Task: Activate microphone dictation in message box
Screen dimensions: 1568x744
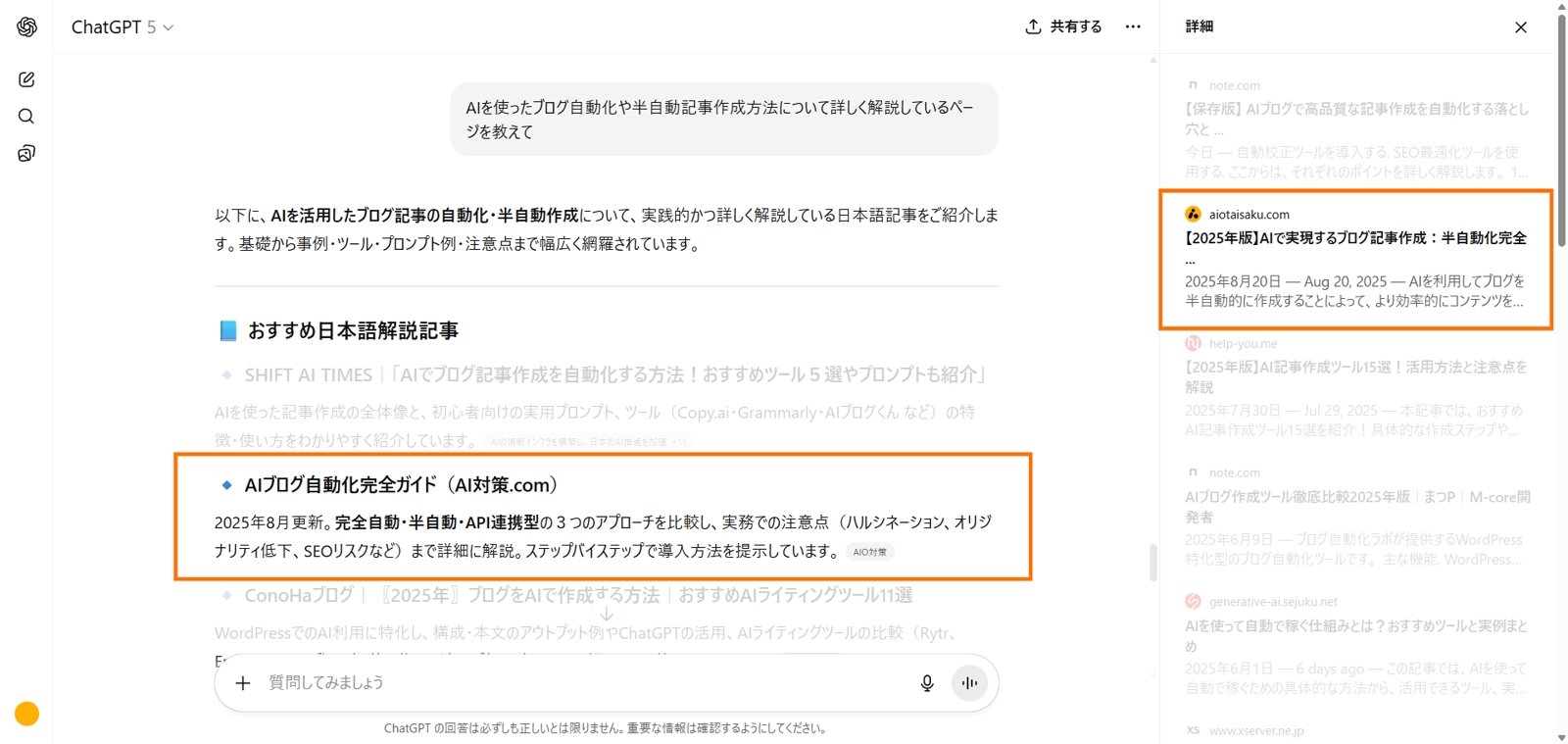Action: pyautogui.click(x=926, y=683)
